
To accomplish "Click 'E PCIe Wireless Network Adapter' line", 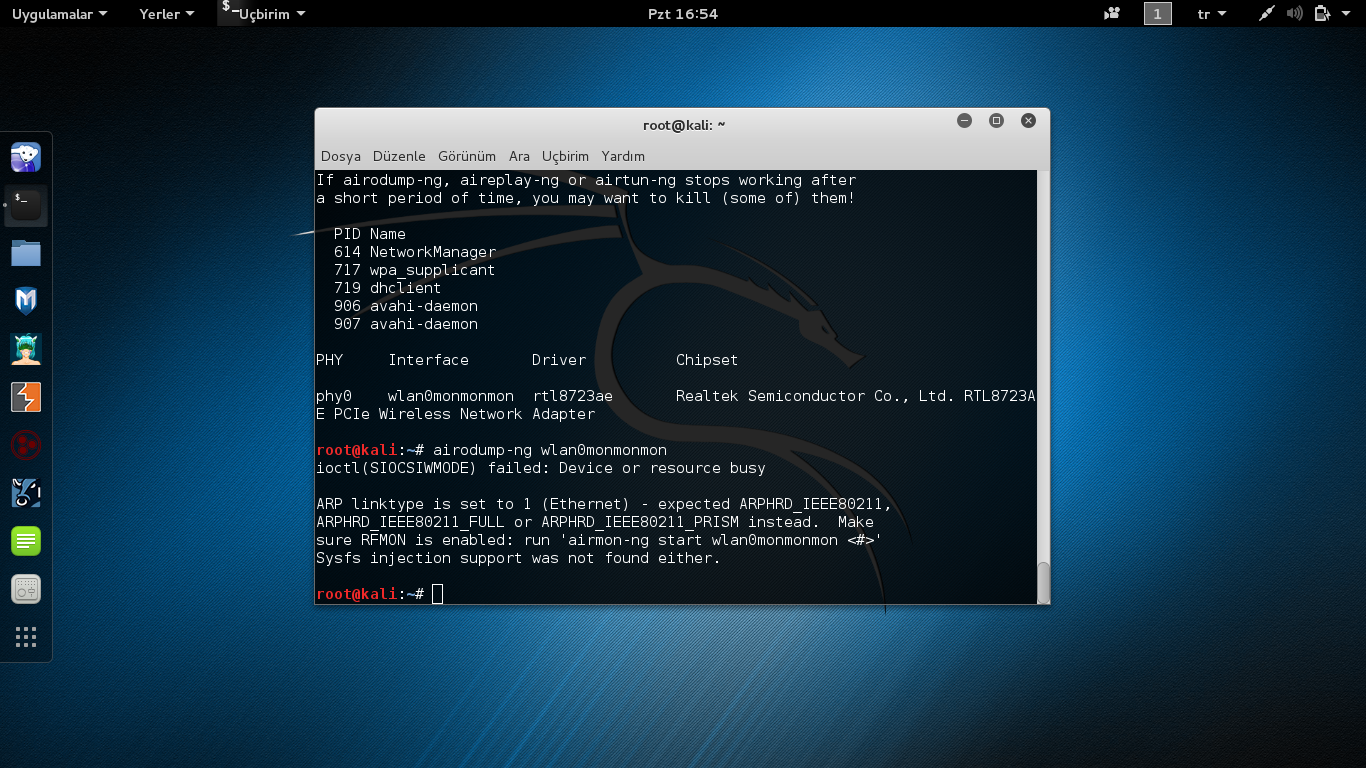I will (x=456, y=414).
